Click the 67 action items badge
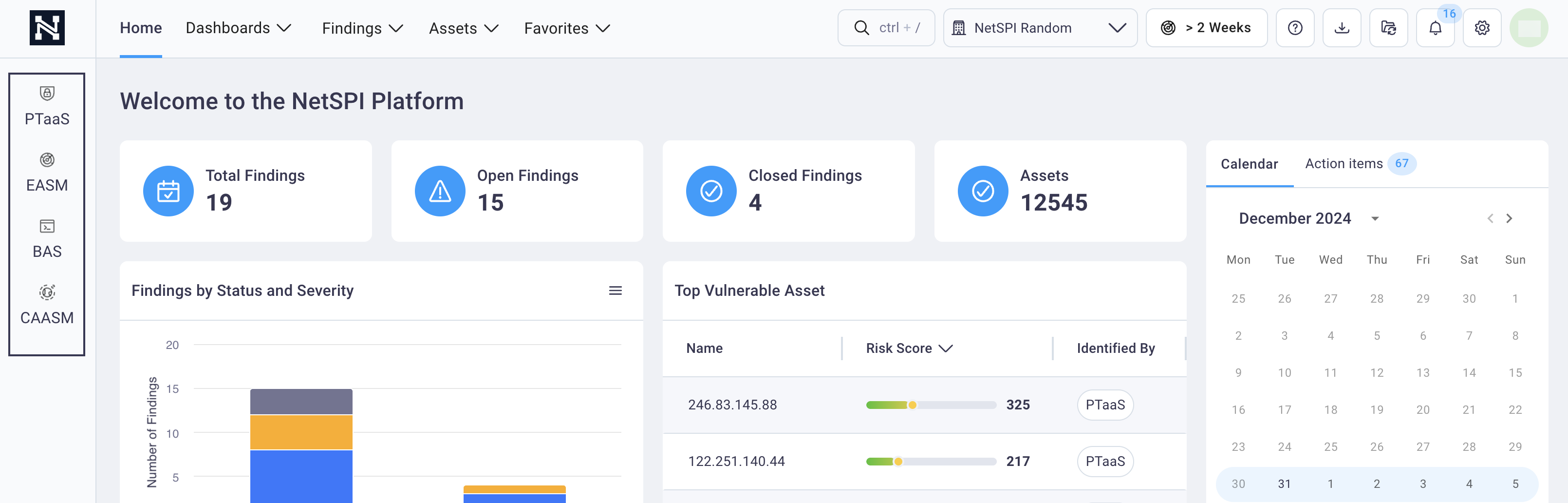Image resolution: width=1568 pixels, height=503 pixels. [x=1401, y=164]
